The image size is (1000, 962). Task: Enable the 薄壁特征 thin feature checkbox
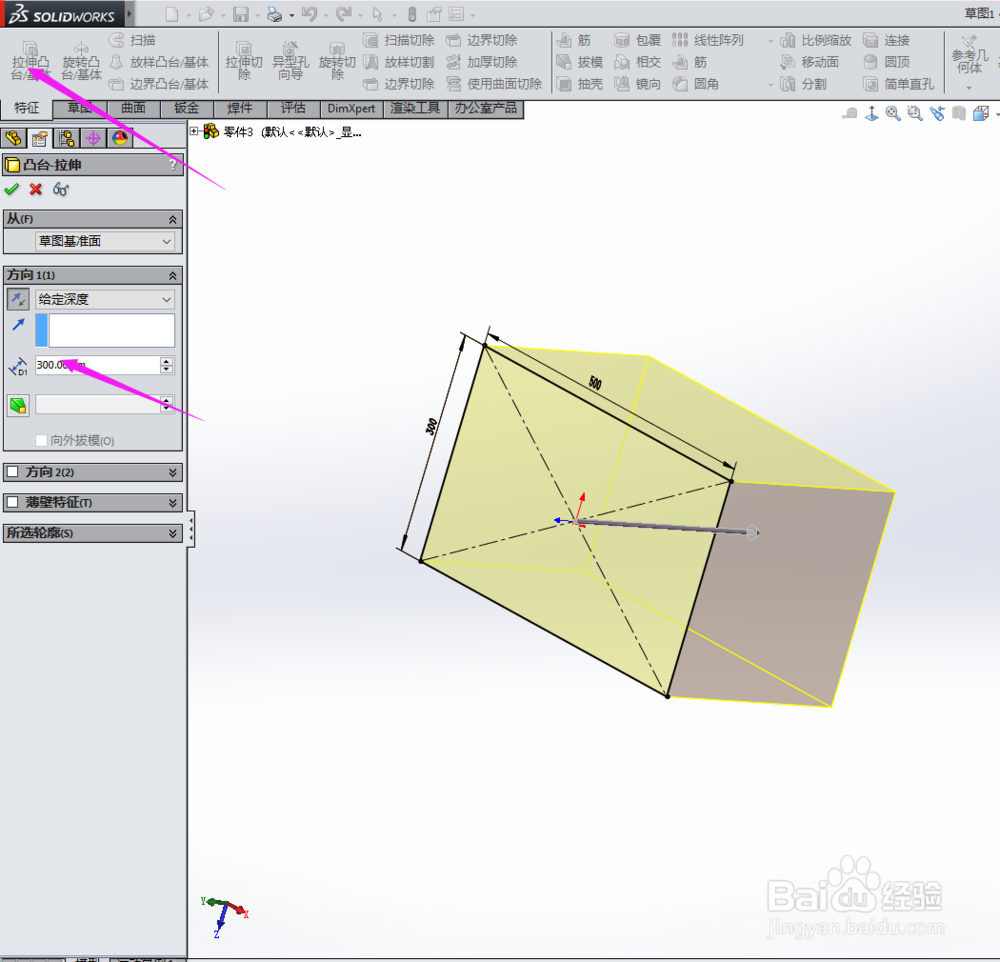(12, 503)
